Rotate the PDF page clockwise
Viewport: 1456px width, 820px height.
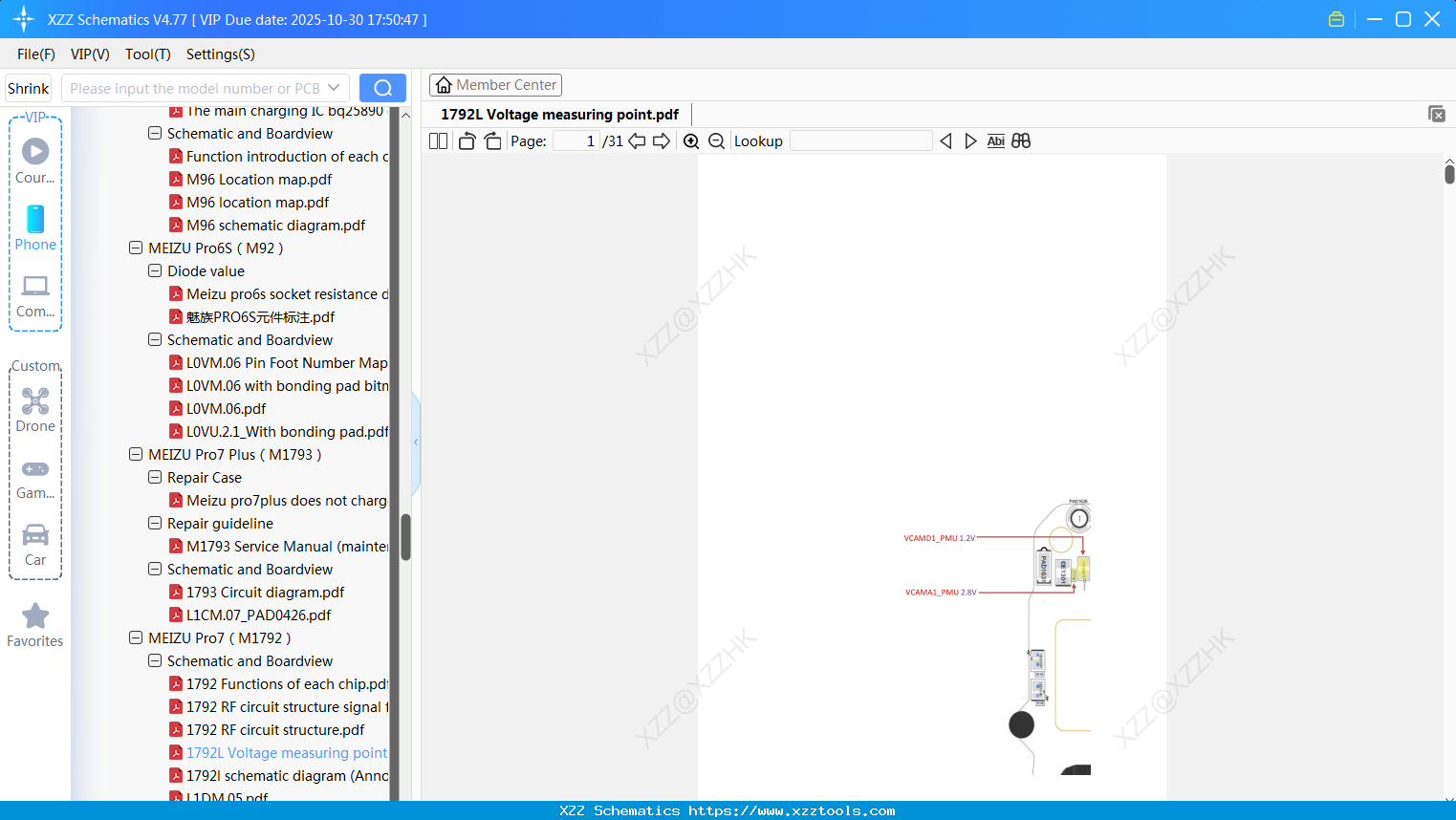[492, 141]
